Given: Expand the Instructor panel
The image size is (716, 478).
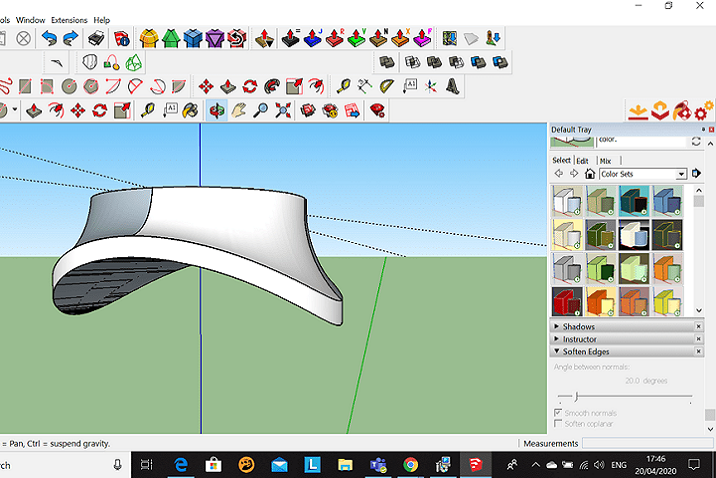Looking at the screenshot, I should point(579,339).
